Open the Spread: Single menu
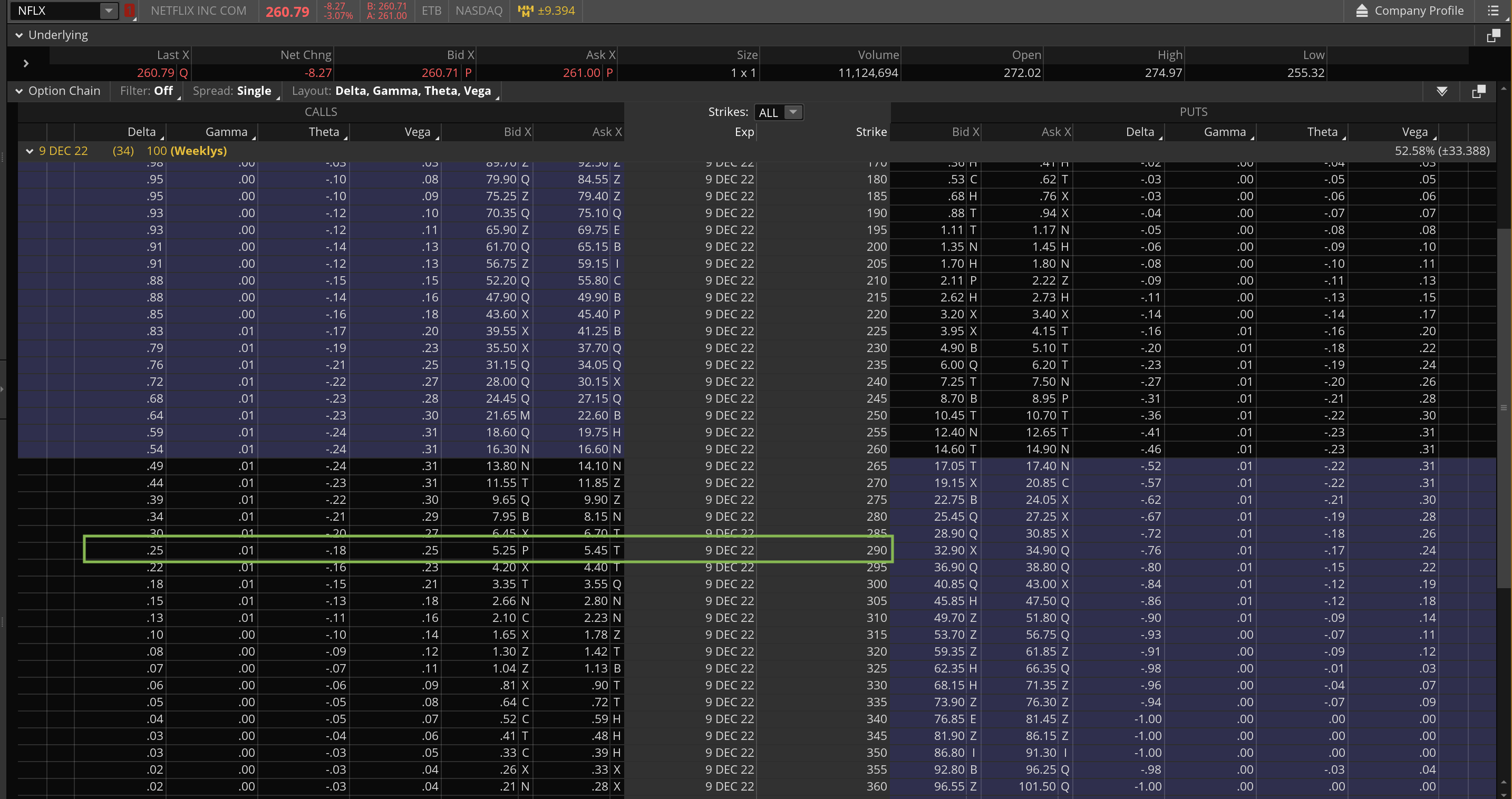The image size is (1512, 799). coord(232,91)
